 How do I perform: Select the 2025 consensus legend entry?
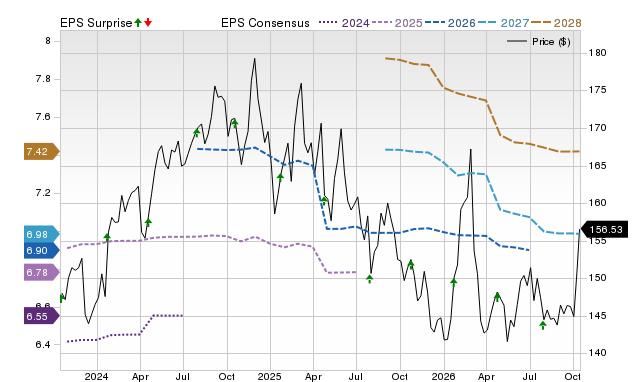pos(397,23)
